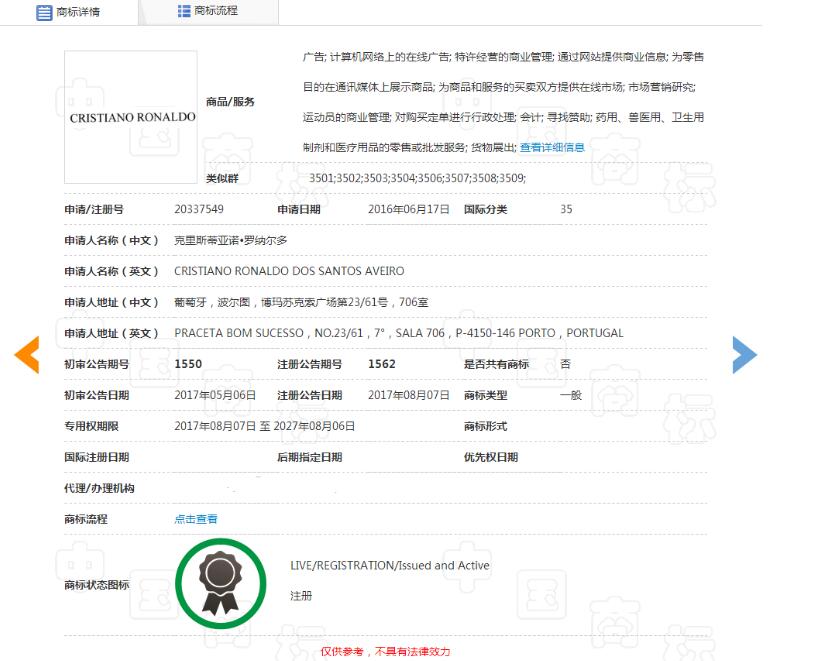Click the application date 2016年06月17日
The image size is (836, 661).
409,209
